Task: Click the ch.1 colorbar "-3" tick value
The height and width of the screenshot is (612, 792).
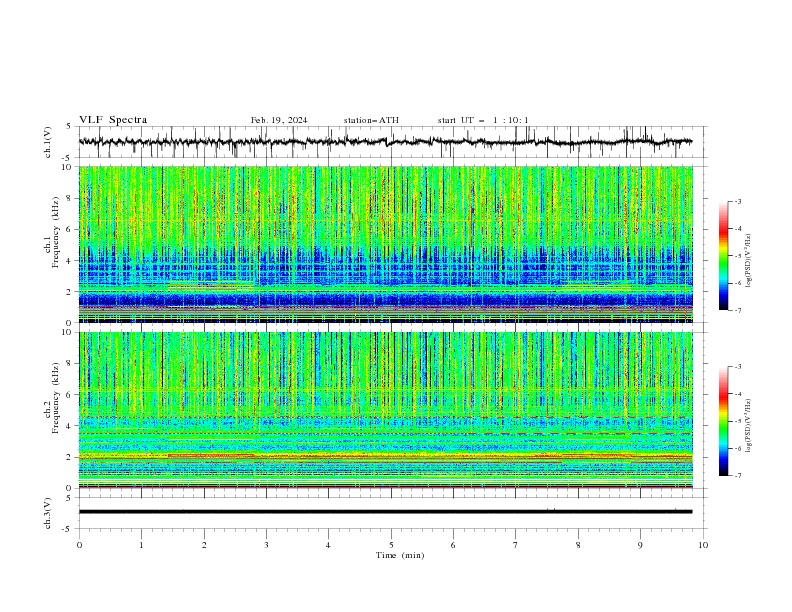Action: [x=737, y=201]
